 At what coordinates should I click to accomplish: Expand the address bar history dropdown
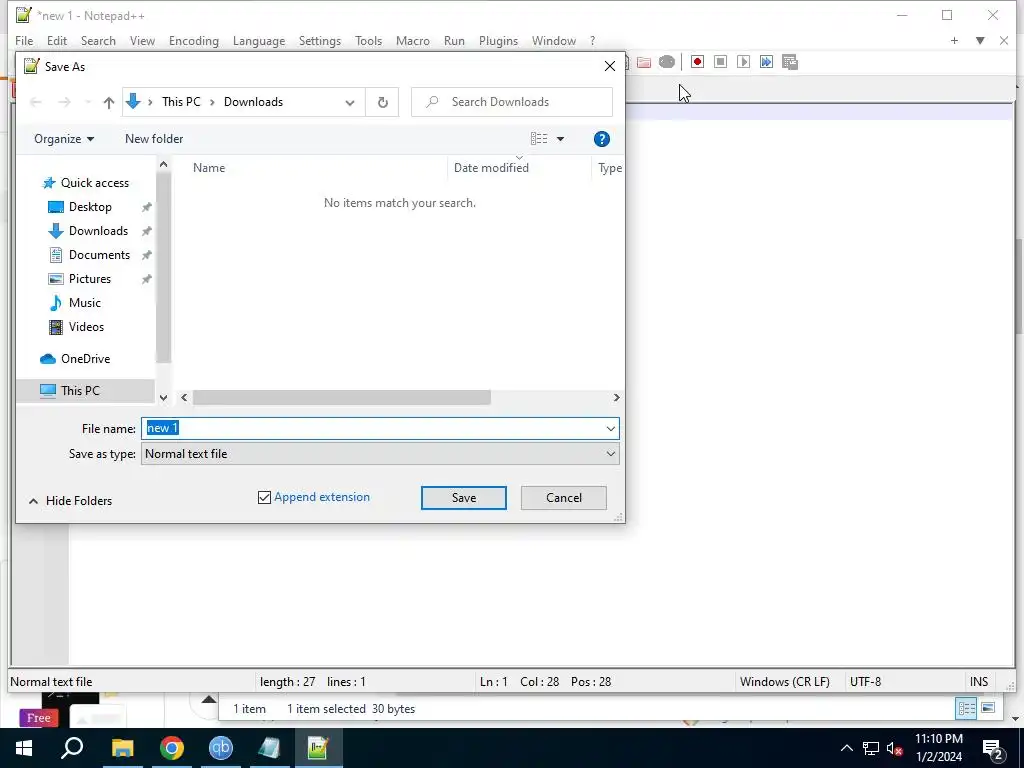point(350,103)
